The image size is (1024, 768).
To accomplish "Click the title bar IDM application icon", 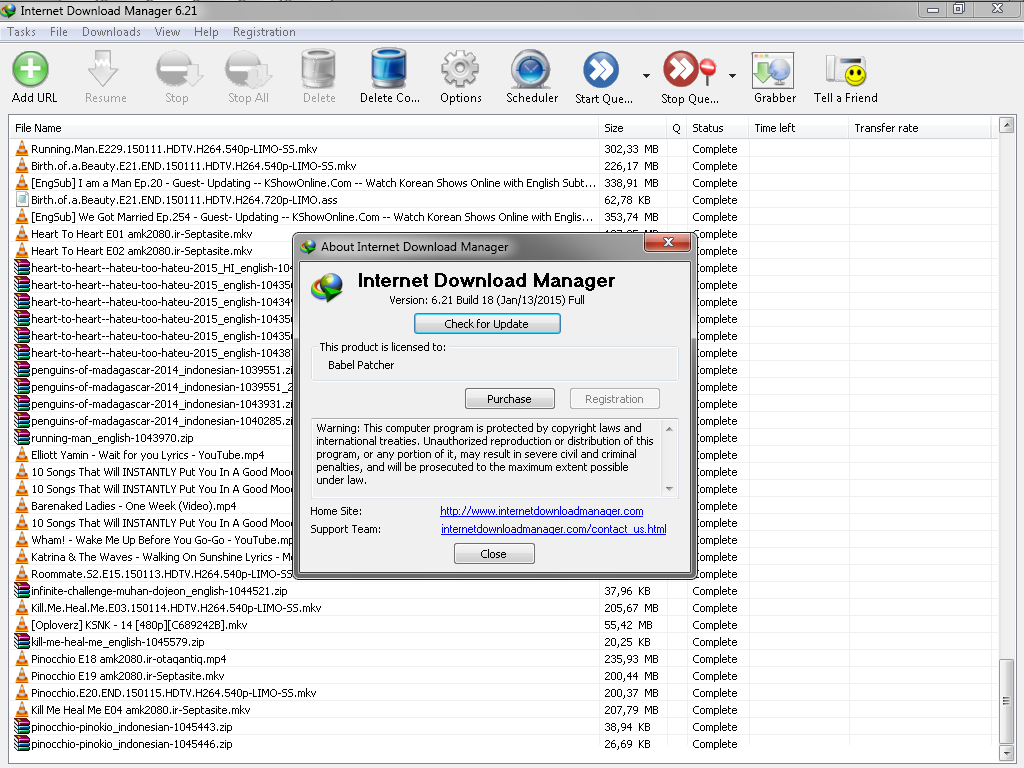I will point(8,10).
